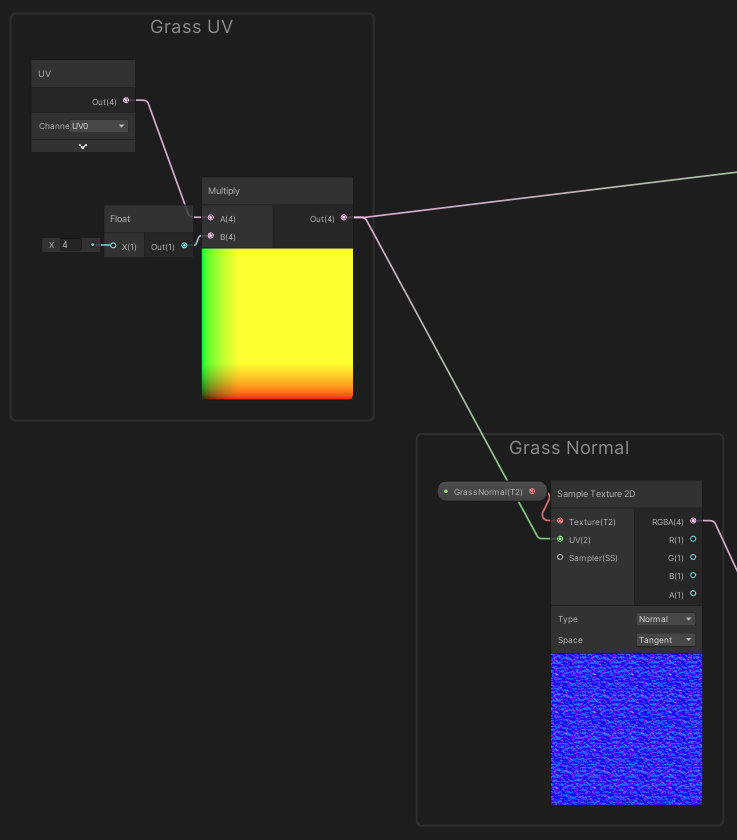The image size is (737, 840).
Task: Click the blue normal map preview
Action: click(626, 729)
